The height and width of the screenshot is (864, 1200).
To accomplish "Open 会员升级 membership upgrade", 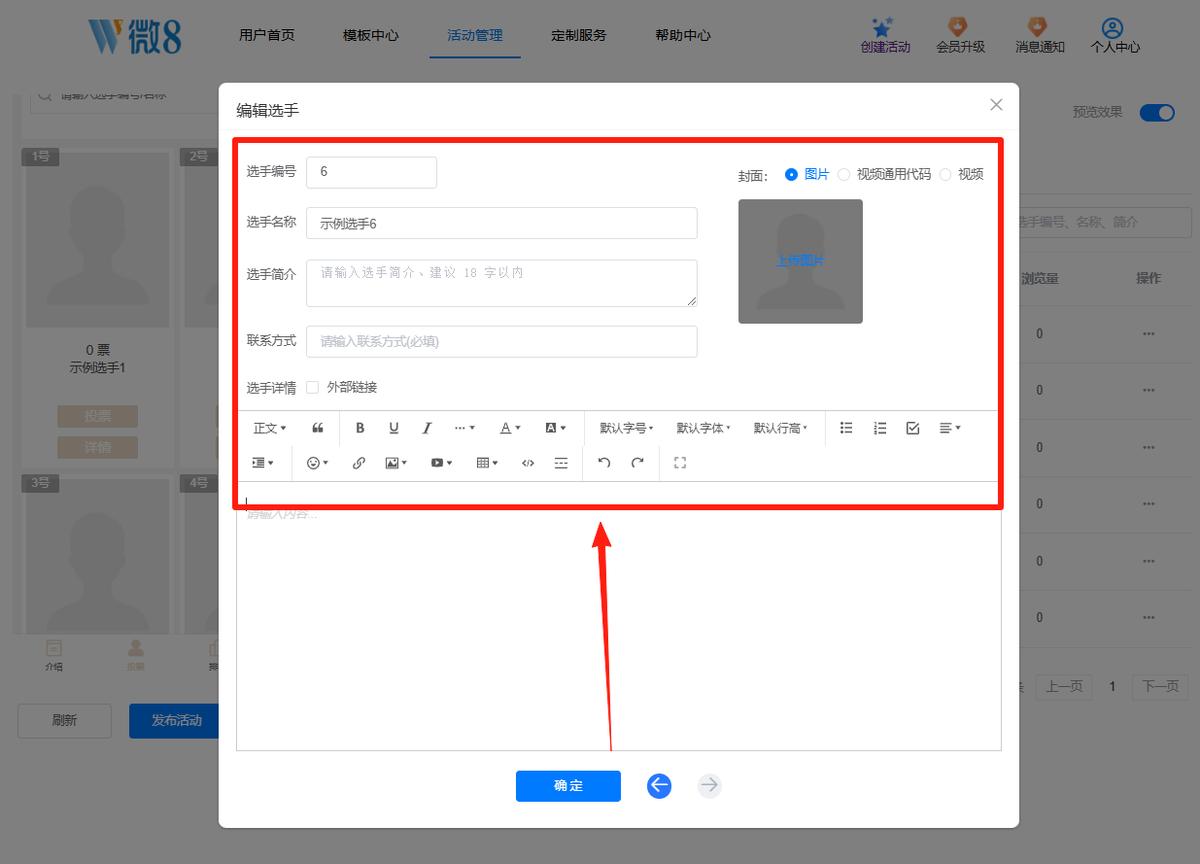I will coord(960,36).
